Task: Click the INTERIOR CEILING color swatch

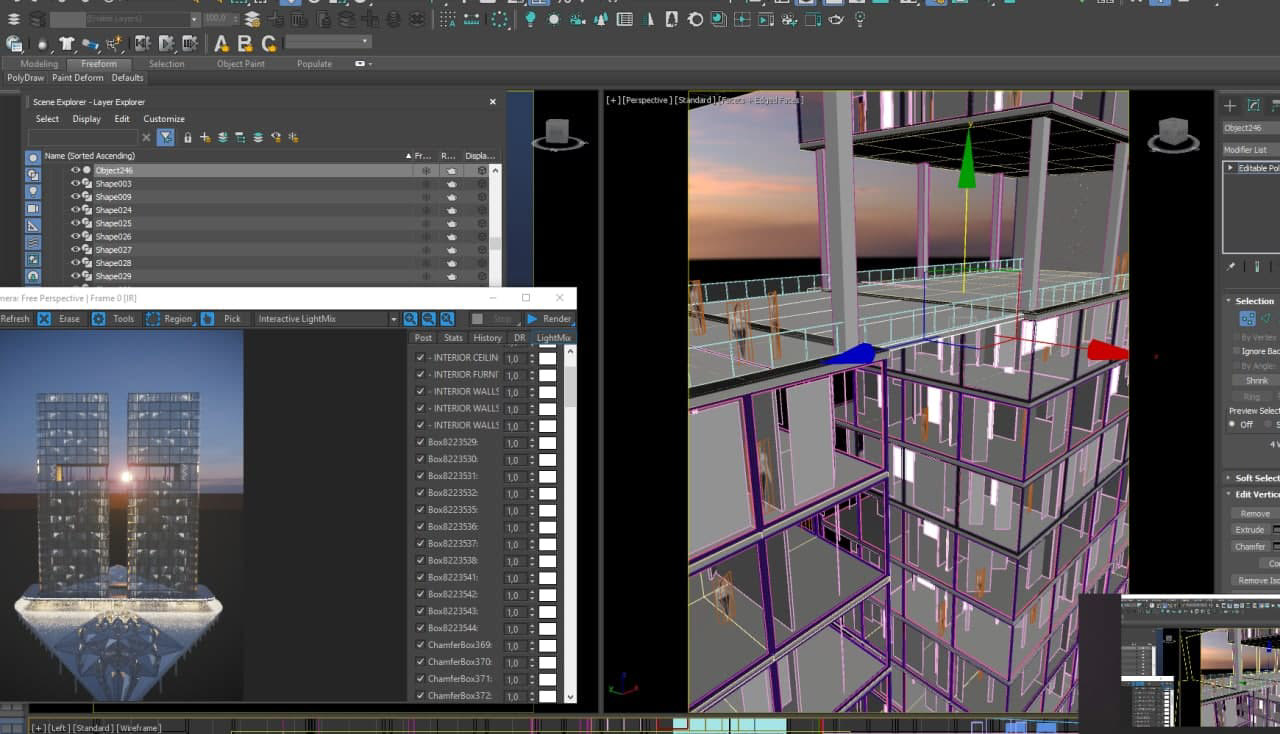Action: click(546, 358)
